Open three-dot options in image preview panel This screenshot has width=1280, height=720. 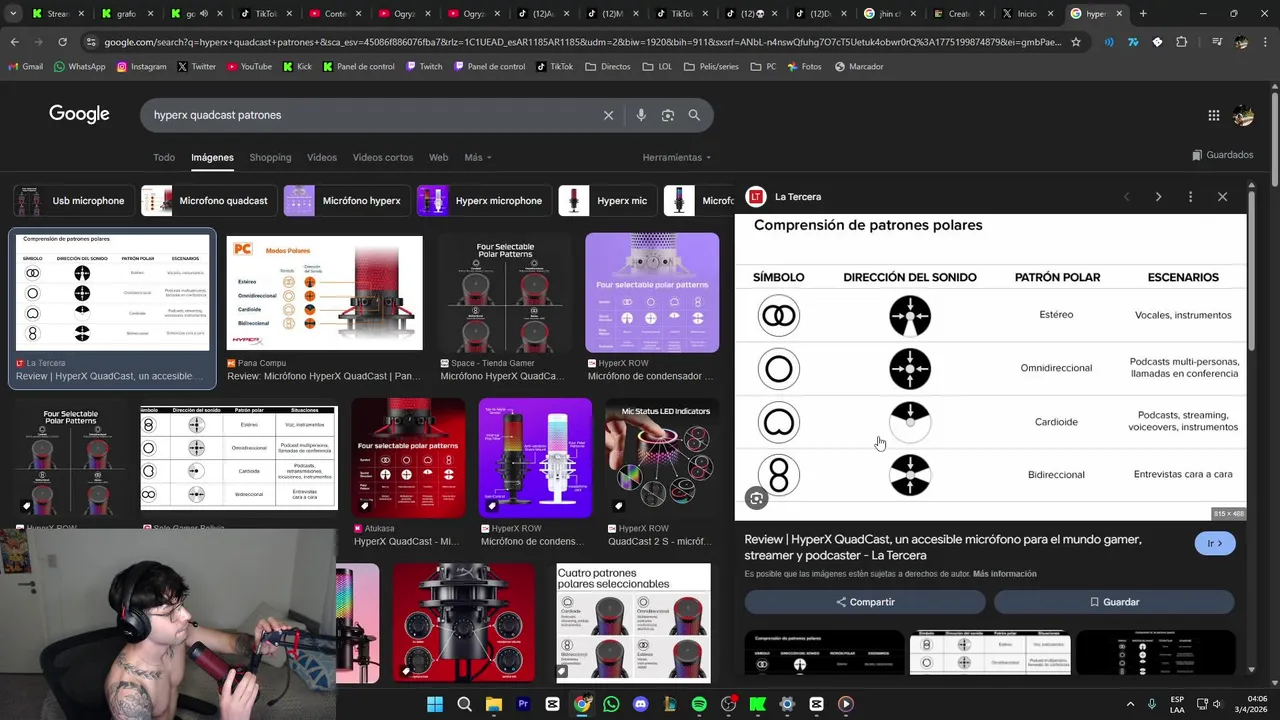coord(1190,197)
